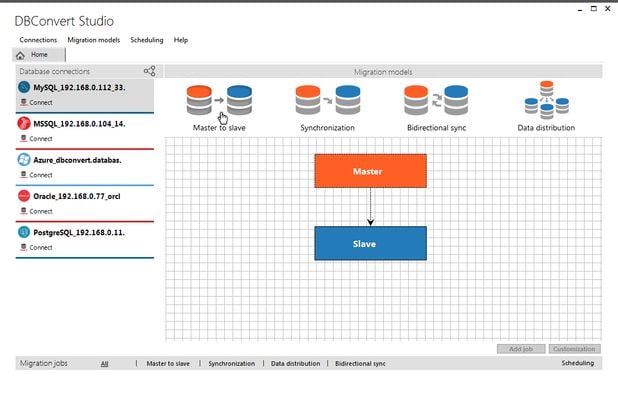Image resolution: width=618 pixels, height=394 pixels.
Task: Pick the Bidirectional sync model icon
Action: pos(436,100)
